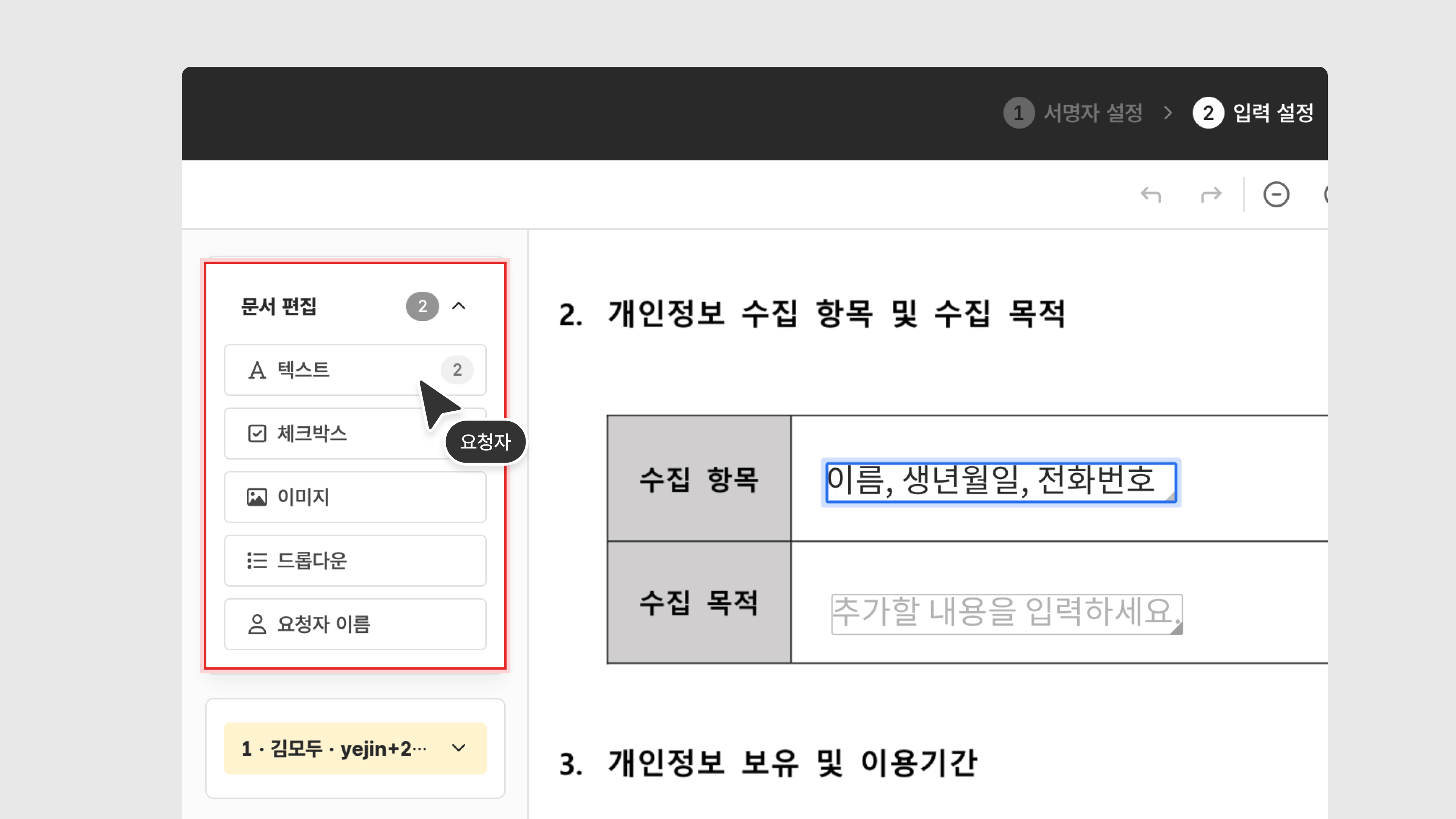Click the 텍스트 letter A icon
The height and width of the screenshot is (819, 1456).
(257, 370)
